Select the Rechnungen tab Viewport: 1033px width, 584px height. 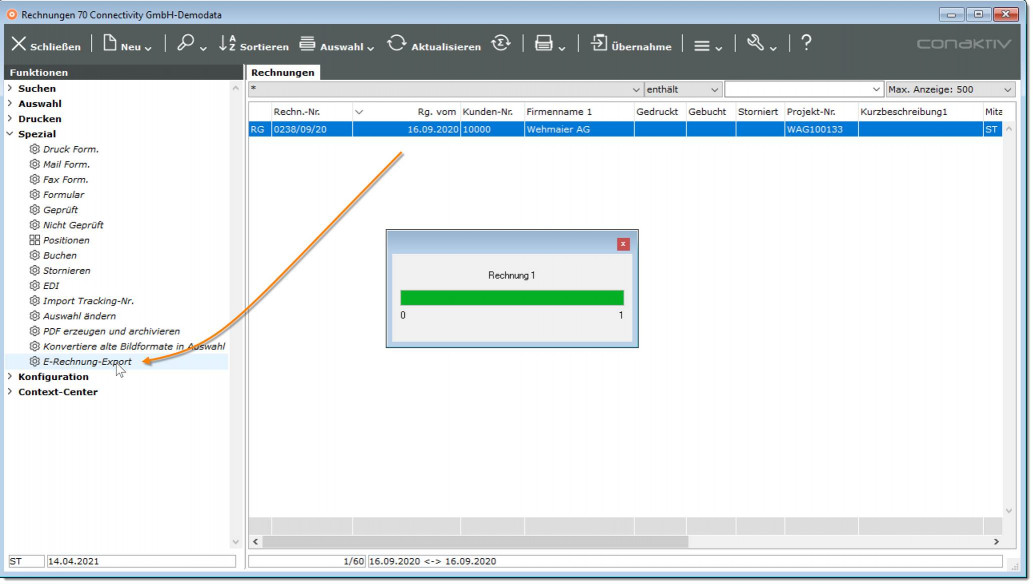click(282, 73)
